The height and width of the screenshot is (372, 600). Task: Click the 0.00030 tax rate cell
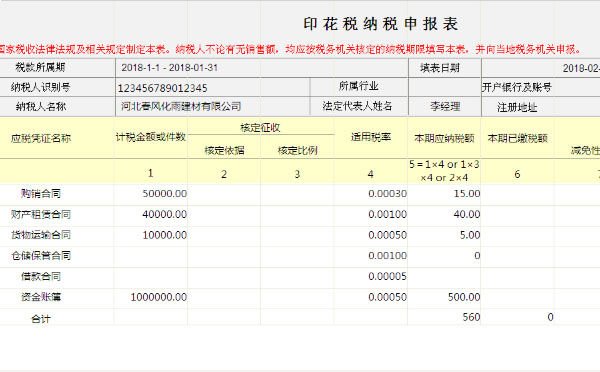tap(371, 194)
